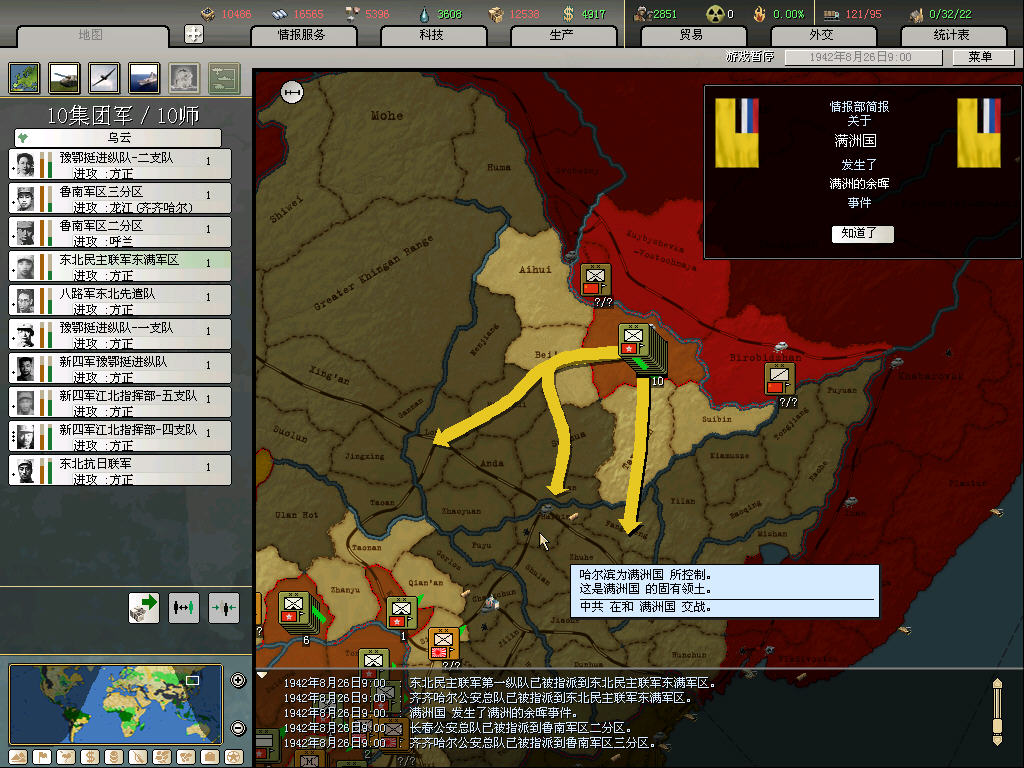
Task: Show naval units with the warship icon
Action: [144, 76]
